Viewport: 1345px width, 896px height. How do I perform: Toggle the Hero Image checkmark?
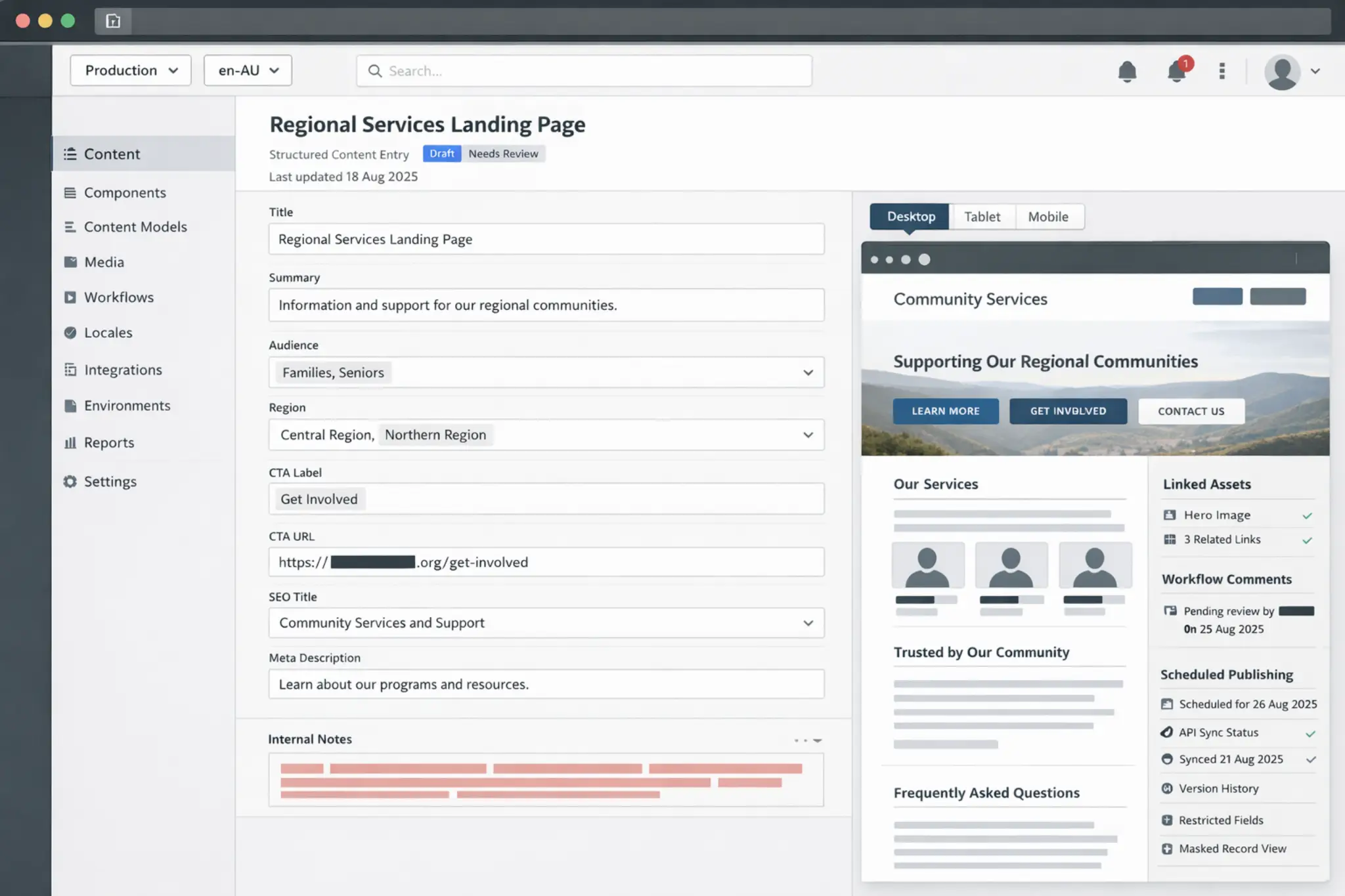click(x=1308, y=516)
